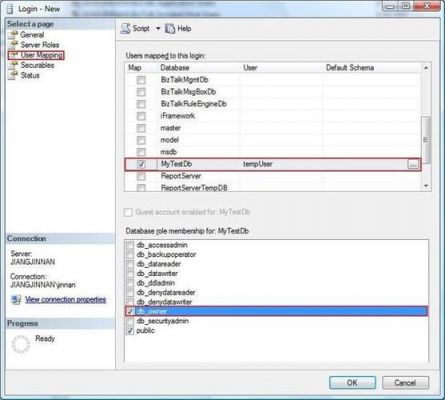Check the db_datareader role checkbox
The height and width of the screenshot is (400, 445).
click(130, 264)
